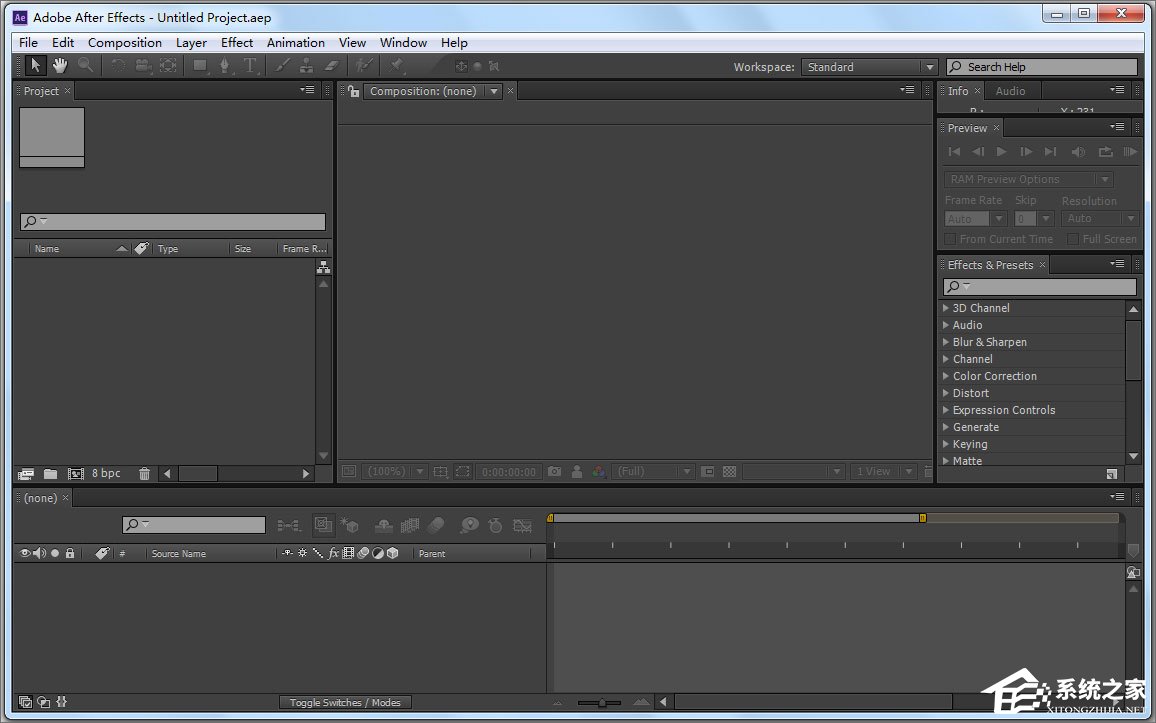Open the Composition (none) dropdown arrow

(x=494, y=91)
